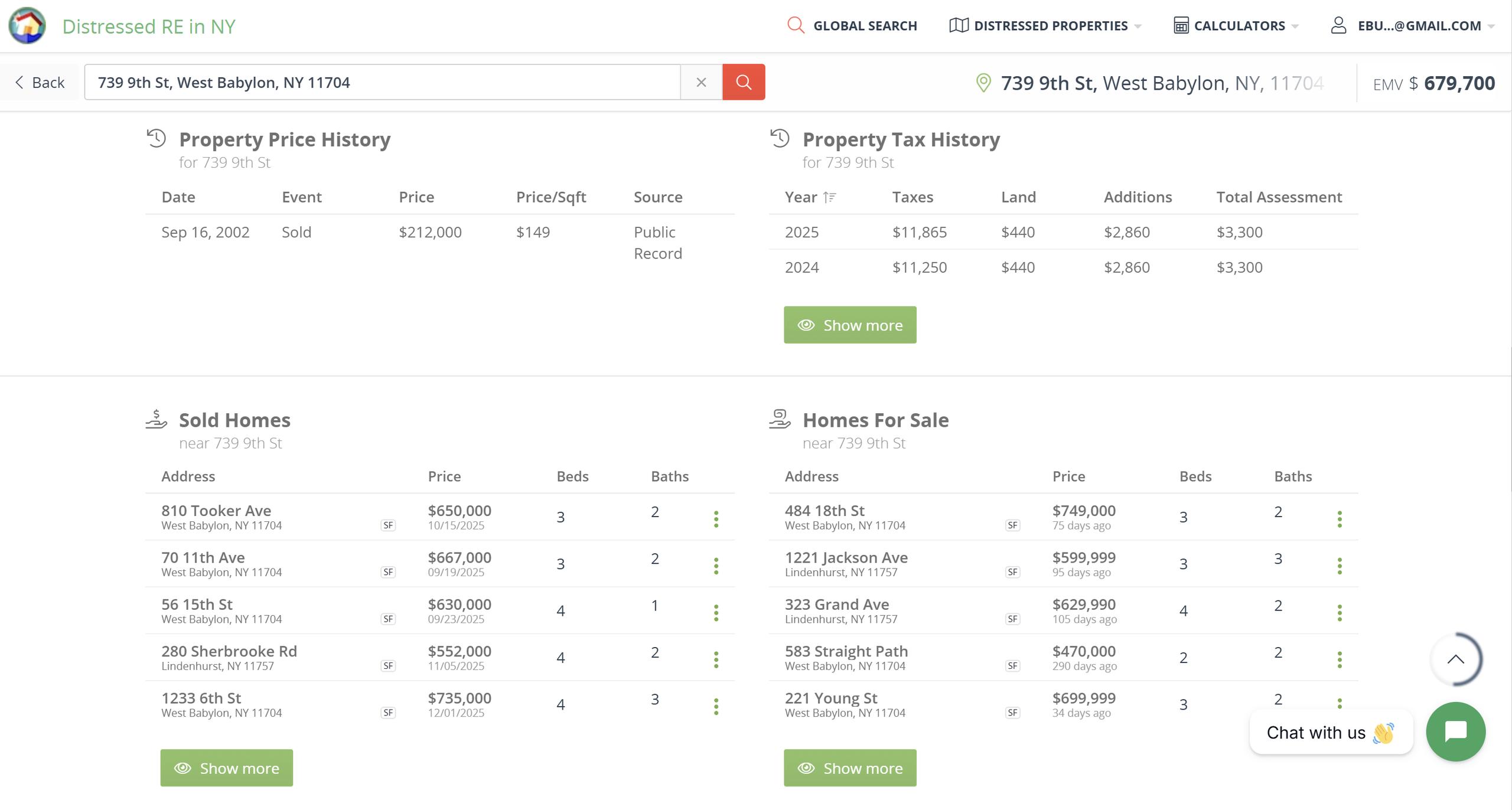Screen dimensions: 1512x810
Task: Open options menu for 484 18th St
Action: [1339, 519]
